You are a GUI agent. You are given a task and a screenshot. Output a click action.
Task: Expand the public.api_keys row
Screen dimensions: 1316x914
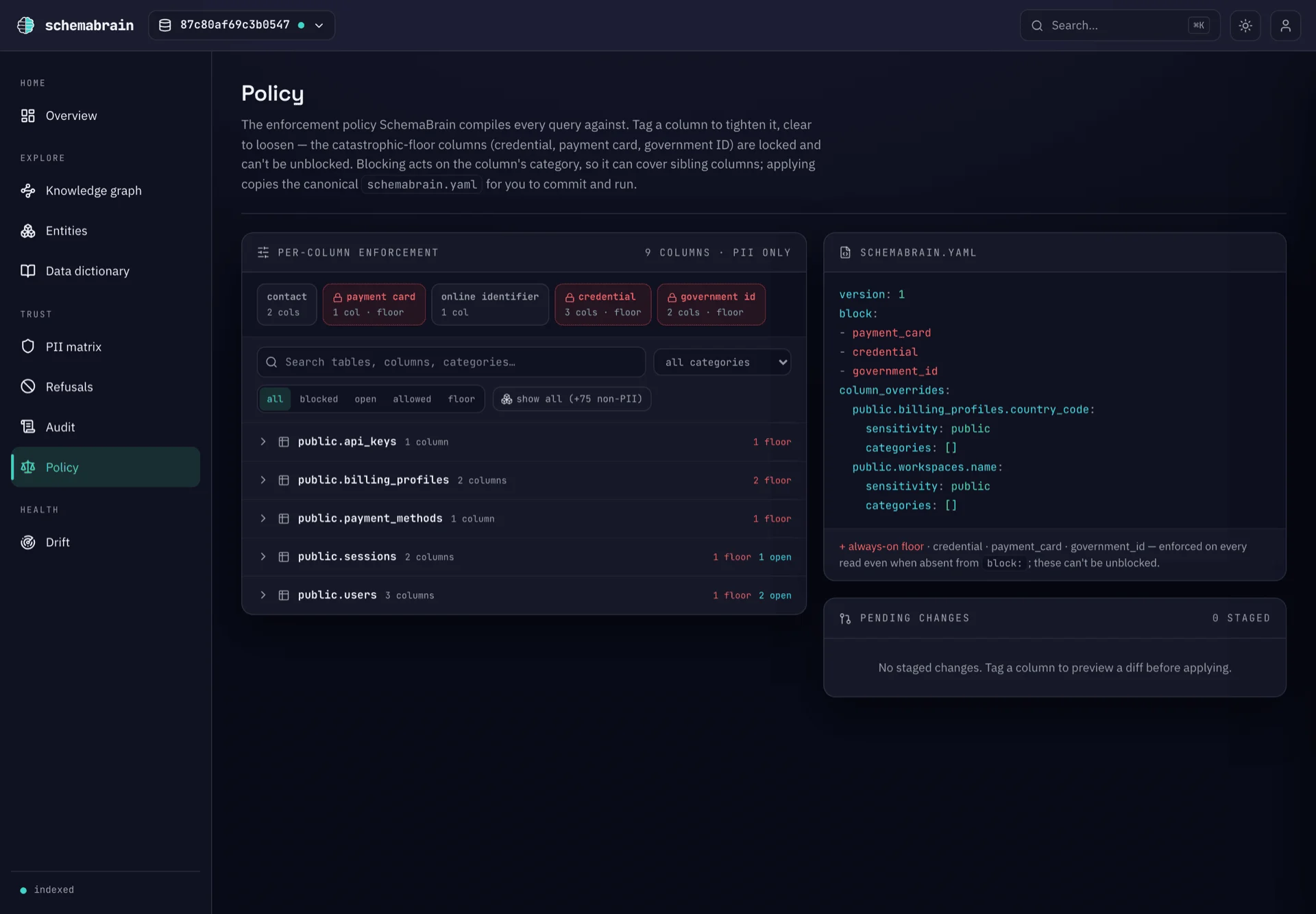click(x=524, y=442)
